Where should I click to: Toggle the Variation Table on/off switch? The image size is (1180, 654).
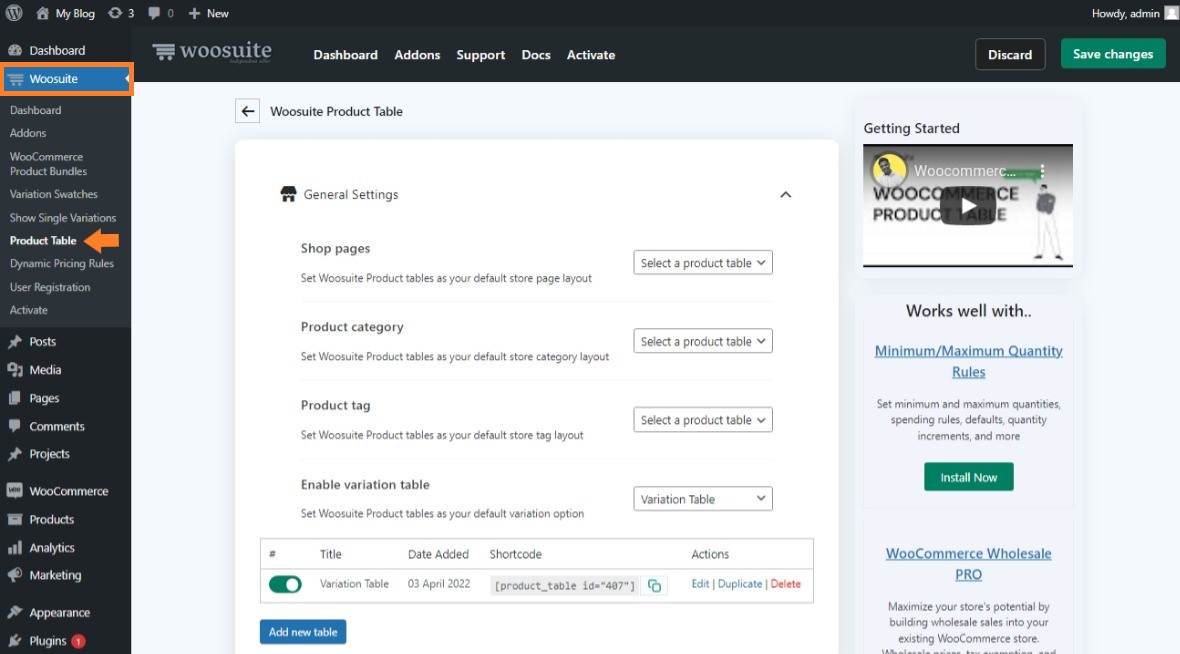[x=285, y=584]
